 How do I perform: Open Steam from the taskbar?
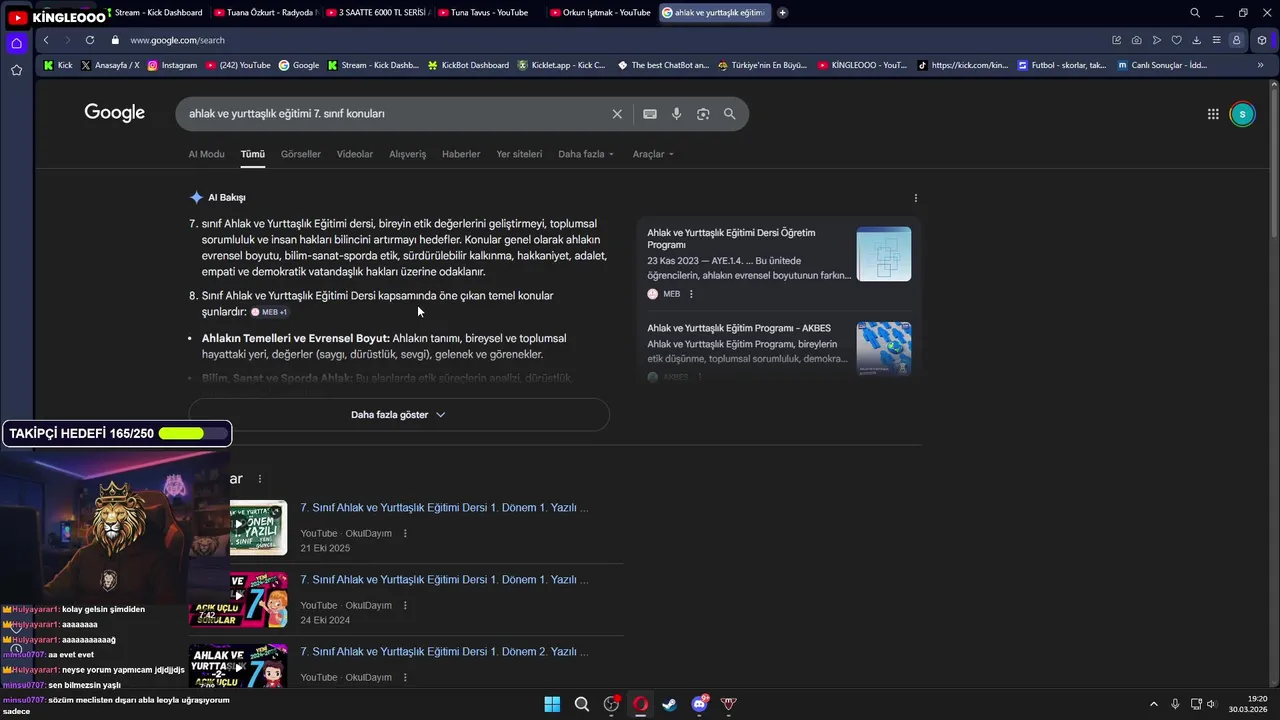(670, 704)
